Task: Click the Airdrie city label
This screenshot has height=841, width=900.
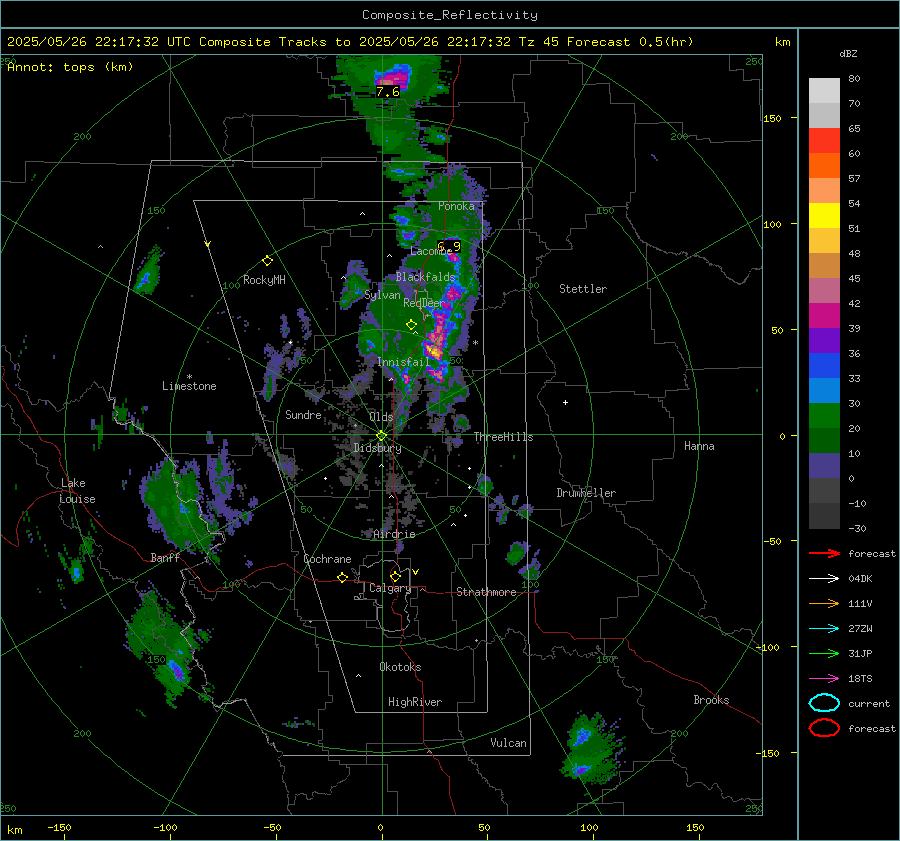Action: pos(394,534)
